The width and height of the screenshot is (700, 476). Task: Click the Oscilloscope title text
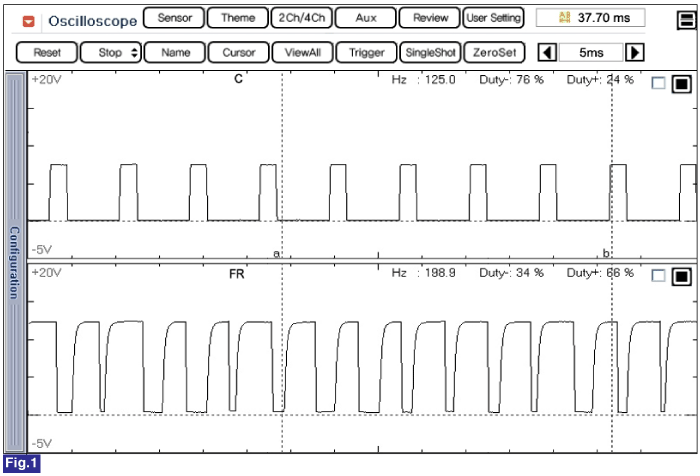(x=92, y=21)
